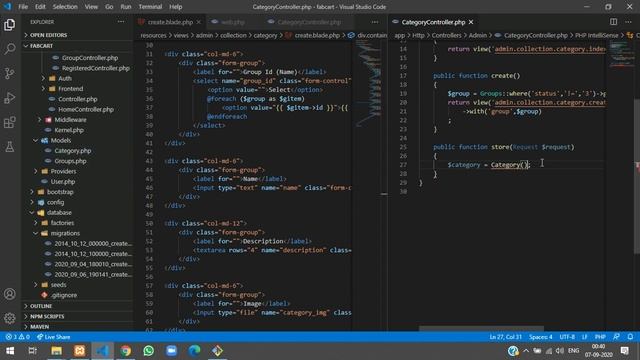The width and height of the screenshot is (640, 360).
Task: Open notifications bell in status bar
Action: 630,337
